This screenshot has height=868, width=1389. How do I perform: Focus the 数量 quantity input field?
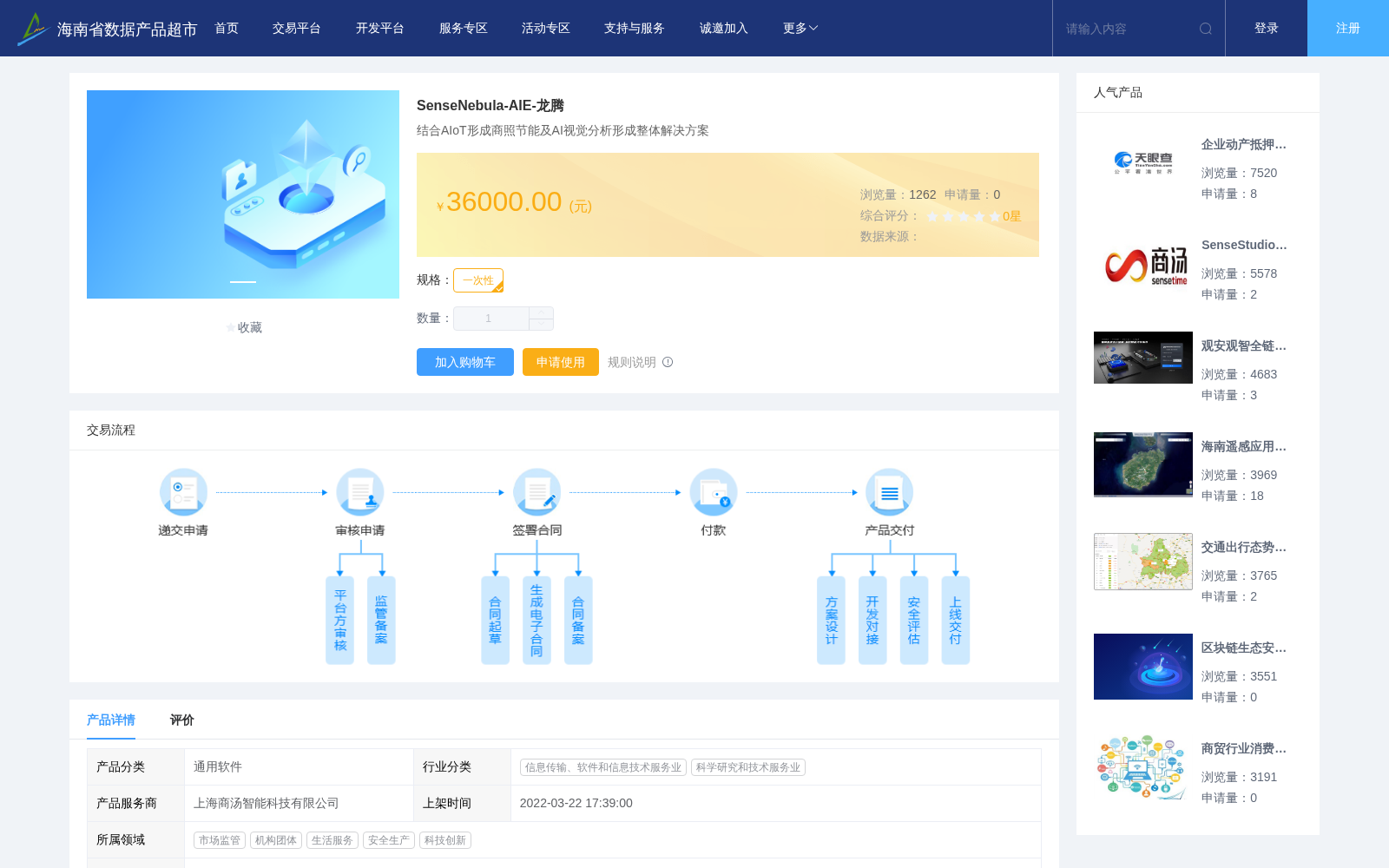point(491,319)
